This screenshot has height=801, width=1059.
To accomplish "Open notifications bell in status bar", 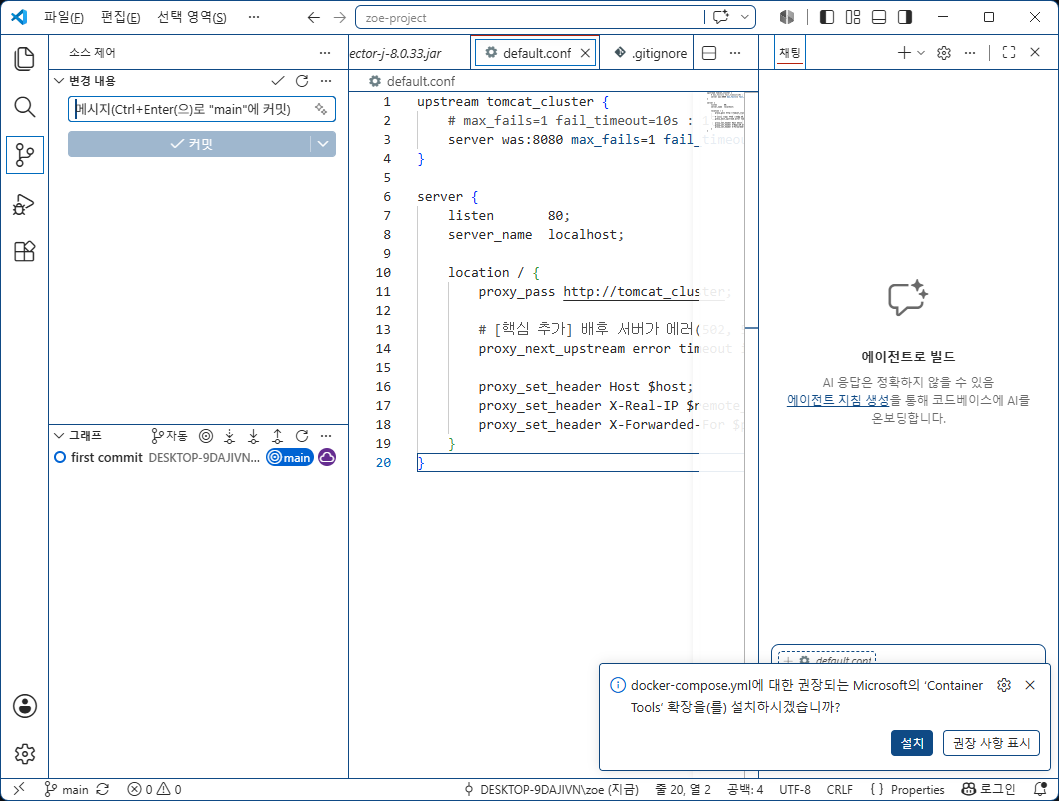I will [x=1040, y=789].
